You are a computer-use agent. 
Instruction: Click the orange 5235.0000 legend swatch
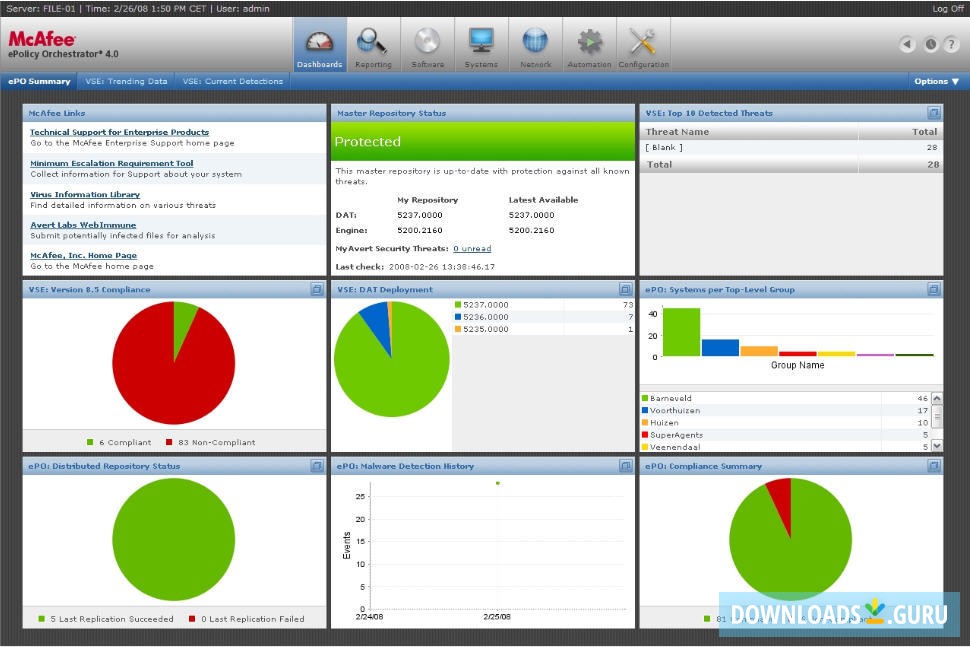point(458,329)
